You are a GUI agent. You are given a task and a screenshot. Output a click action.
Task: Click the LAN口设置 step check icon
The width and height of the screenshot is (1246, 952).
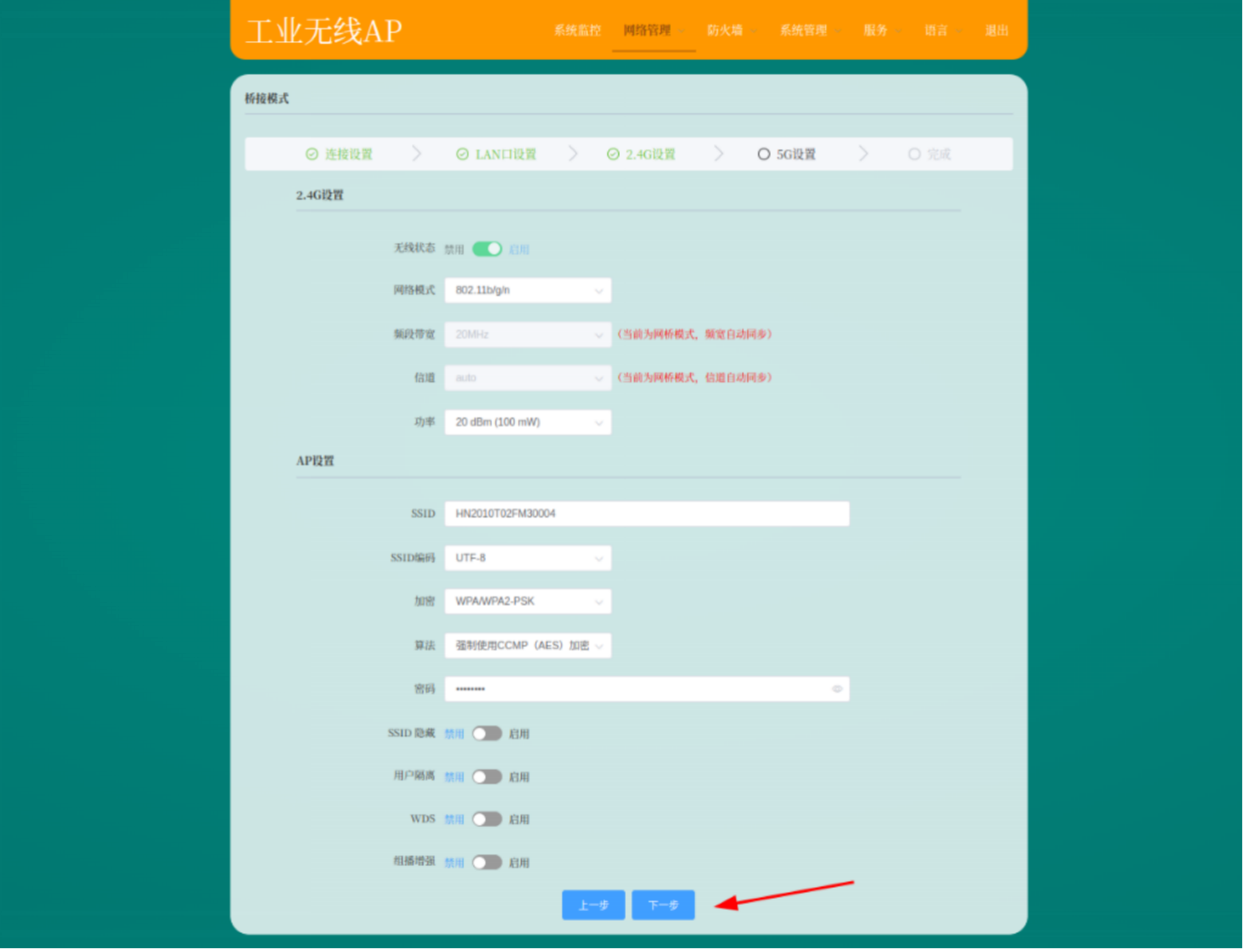(x=462, y=154)
